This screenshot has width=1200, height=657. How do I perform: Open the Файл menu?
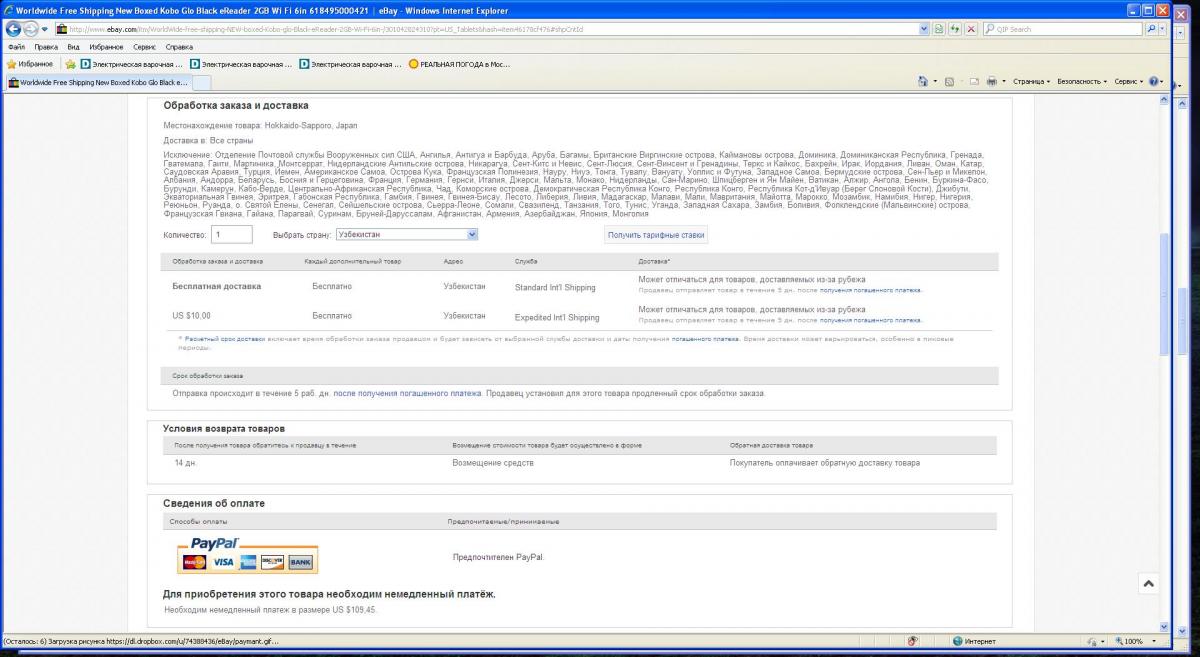coord(17,47)
